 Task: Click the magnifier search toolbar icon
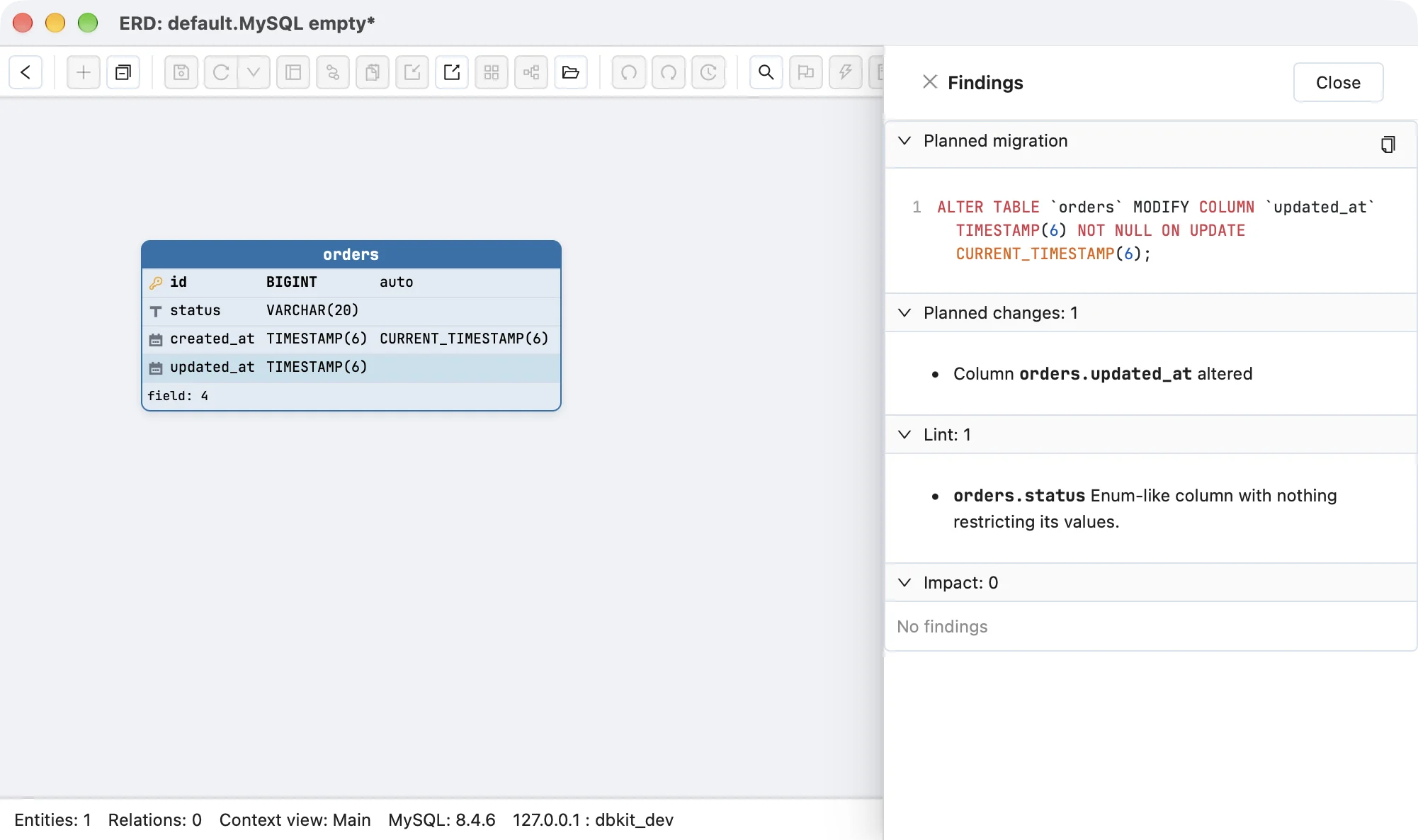(x=766, y=72)
